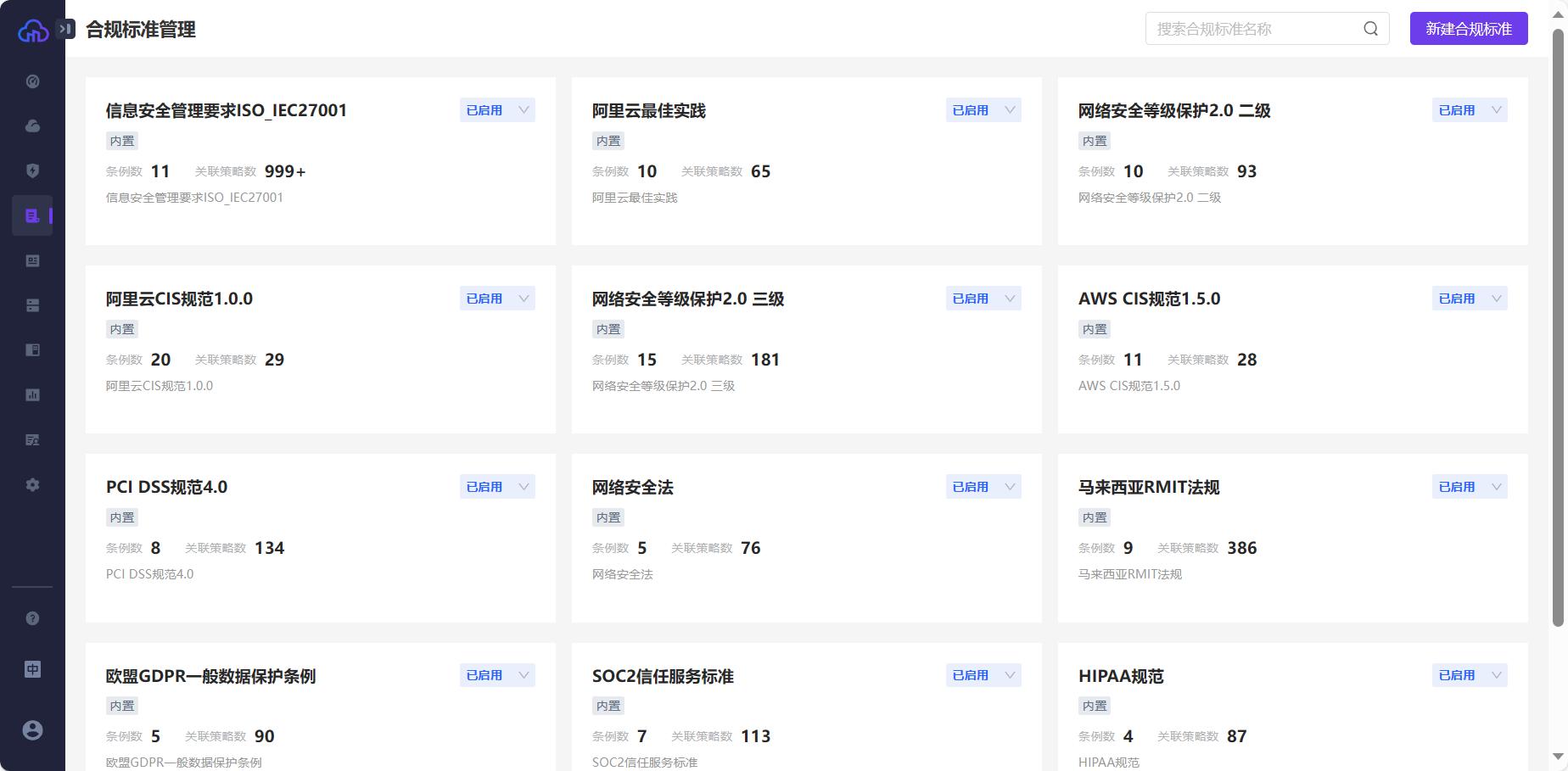1568x771 pixels.
Task: Open the ID card sidebar icon
Action: point(32,260)
